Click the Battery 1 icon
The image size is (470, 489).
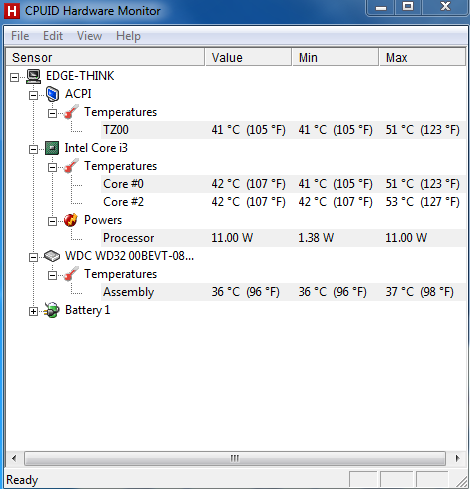(x=52, y=310)
